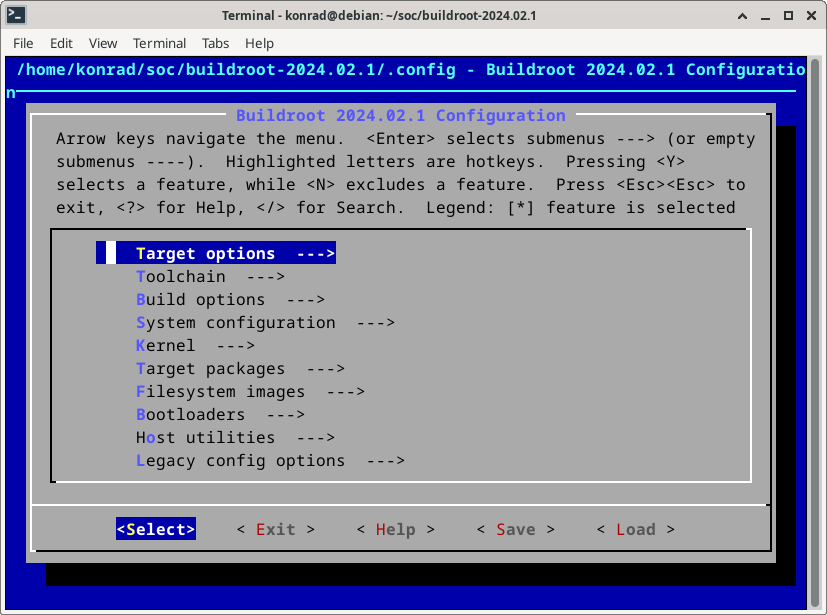Close the terminal window
The height and width of the screenshot is (615, 827).
point(812,16)
